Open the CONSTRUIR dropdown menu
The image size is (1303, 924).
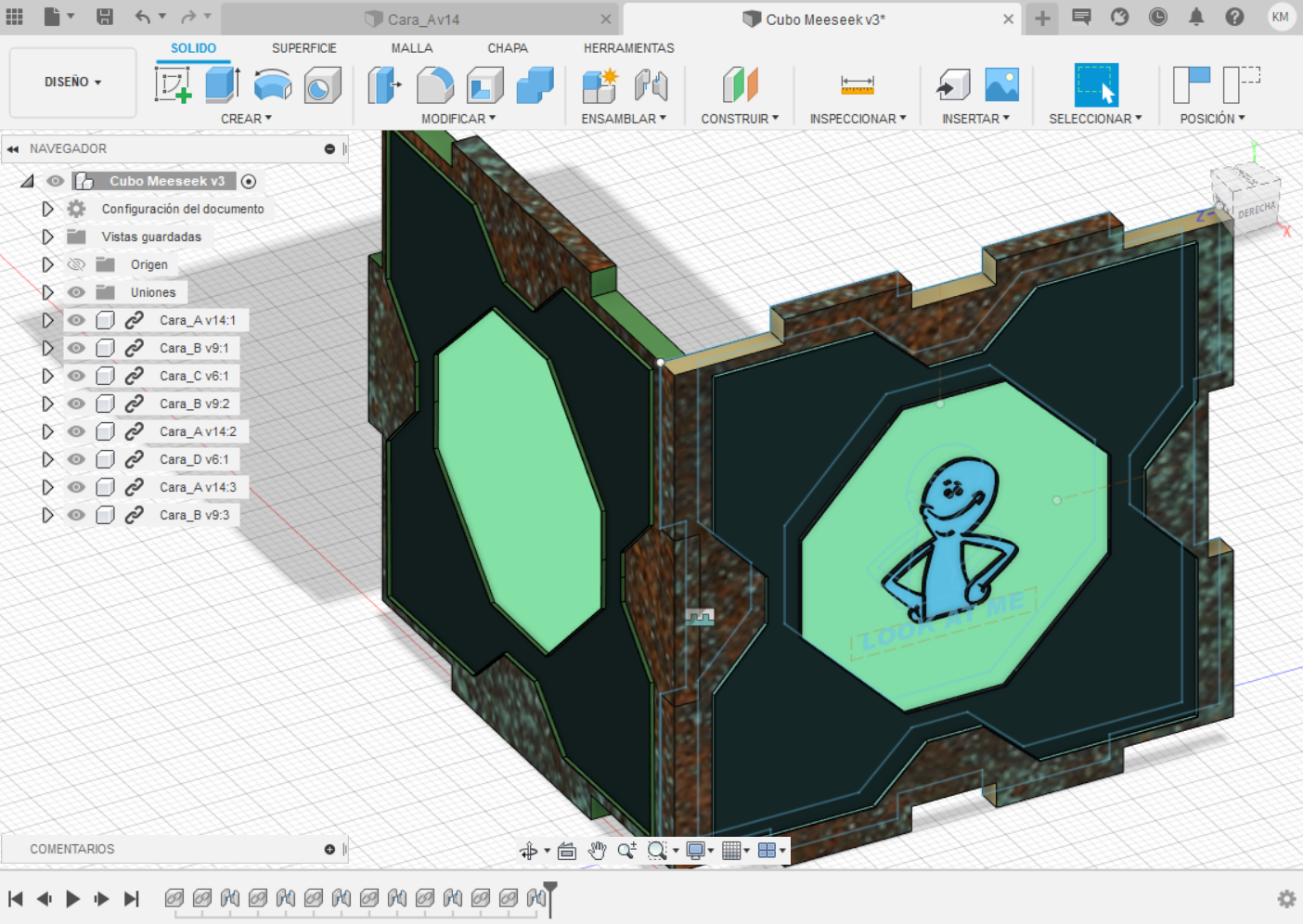(x=740, y=119)
